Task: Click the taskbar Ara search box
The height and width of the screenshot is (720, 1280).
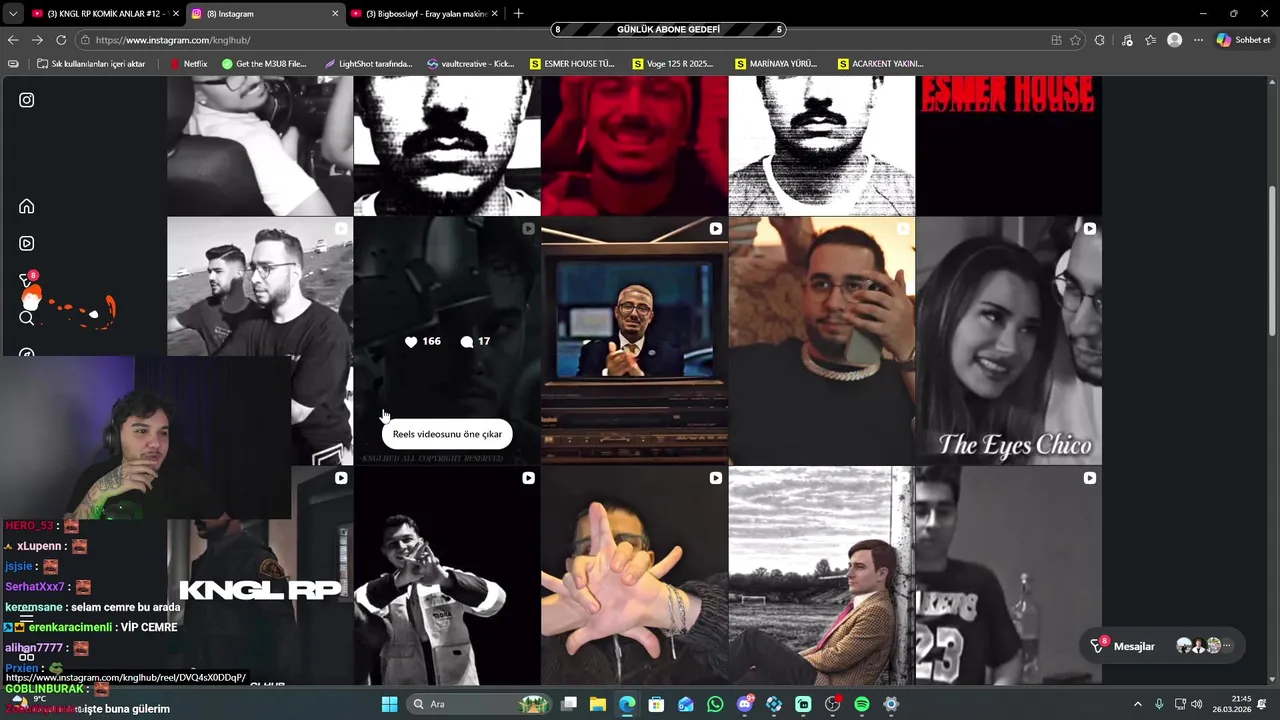Action: pyautogui.click(x=480, y=704)
